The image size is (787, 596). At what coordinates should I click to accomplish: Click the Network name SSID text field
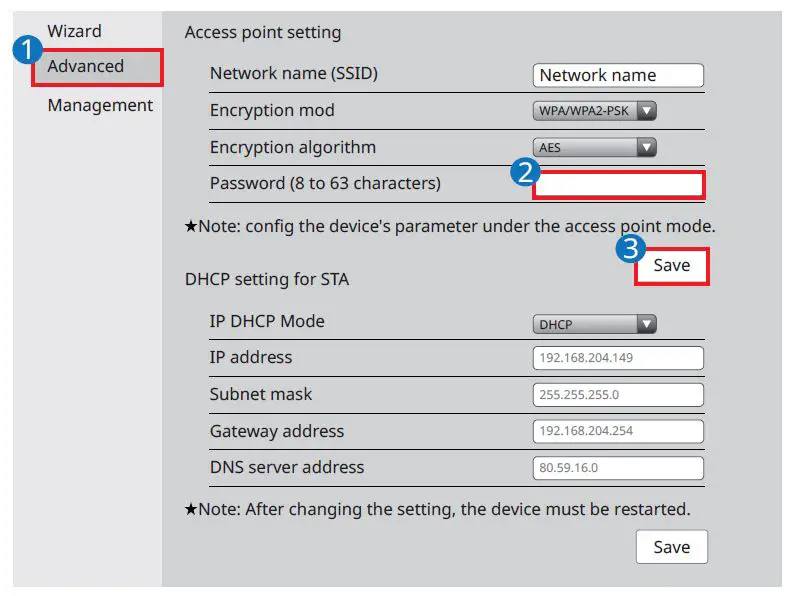coord(618,75)
